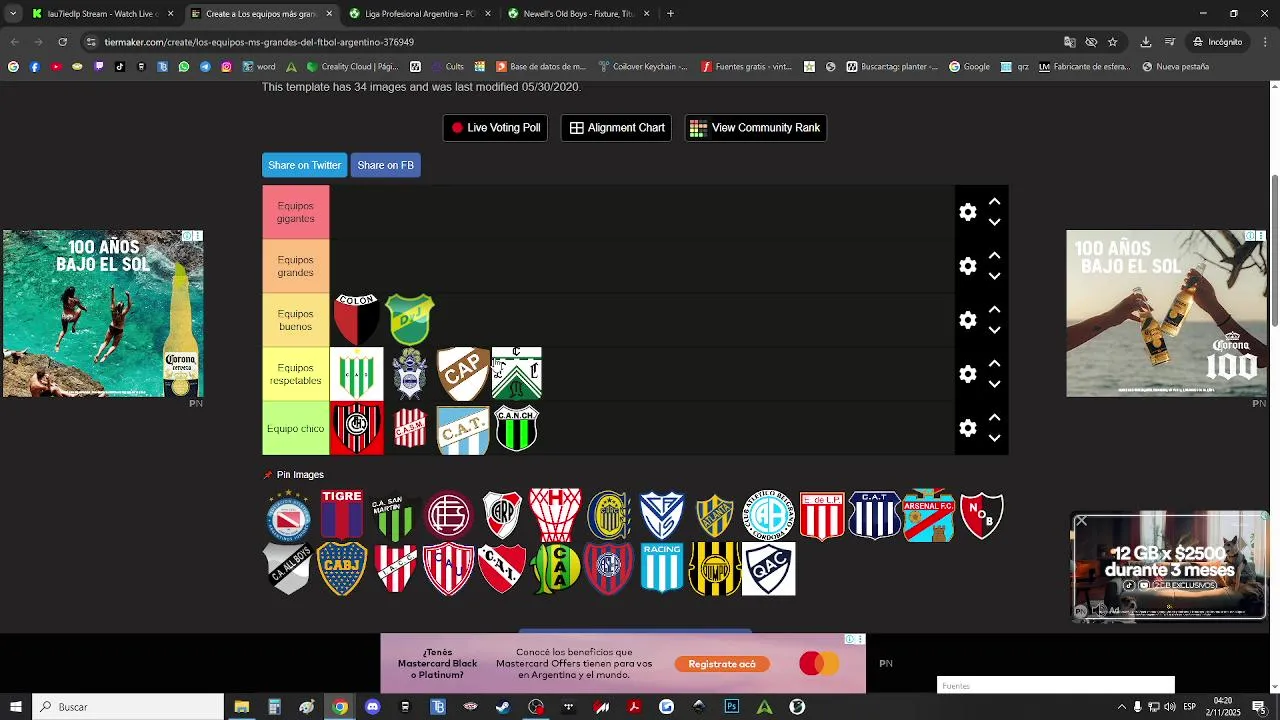Select the Vélez Sarsfield V crest

click(x=662, y=516)
